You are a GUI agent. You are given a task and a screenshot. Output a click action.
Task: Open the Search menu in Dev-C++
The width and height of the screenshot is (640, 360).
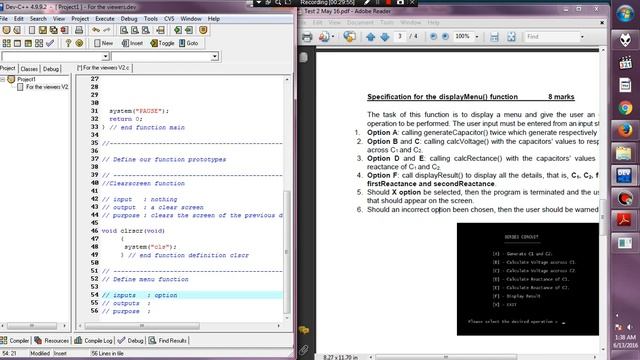[x=38, y=19]
